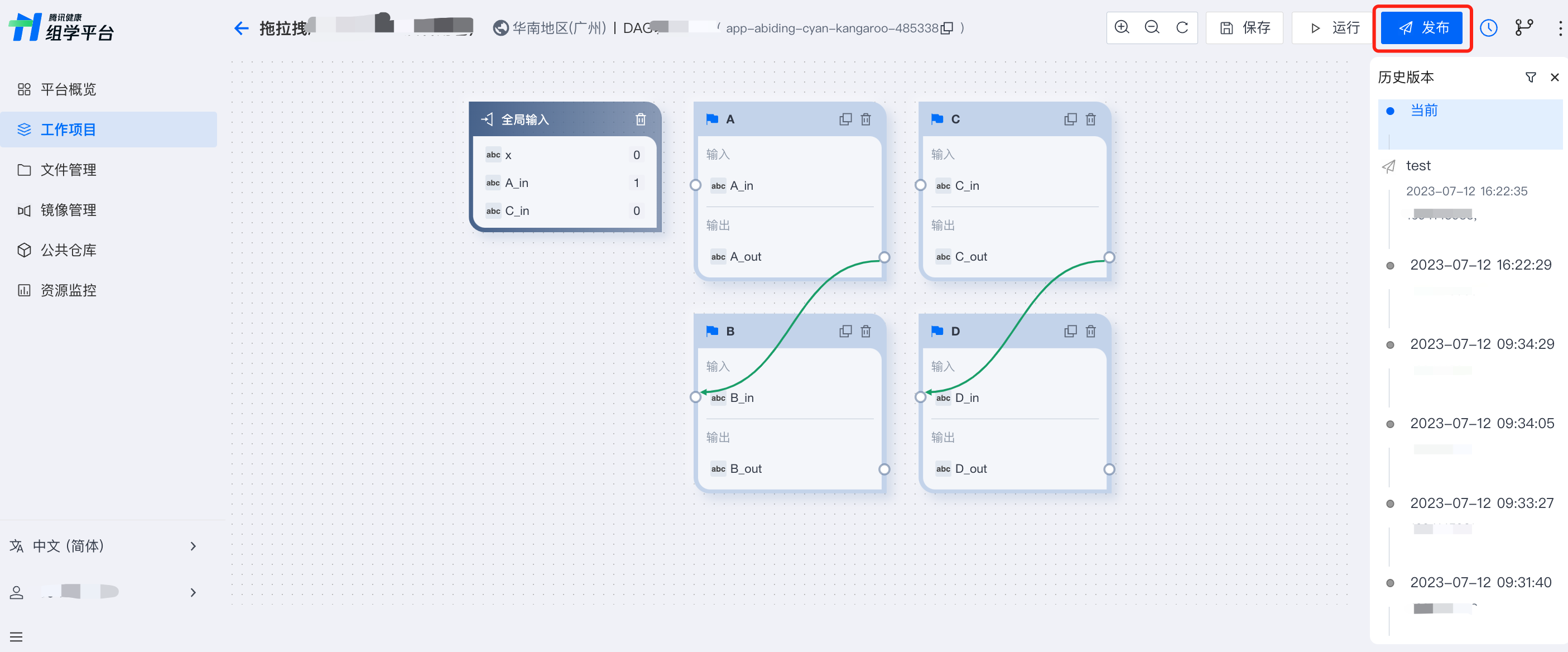
Task: Click the 发布 publish button
Action: (1421, 28)
